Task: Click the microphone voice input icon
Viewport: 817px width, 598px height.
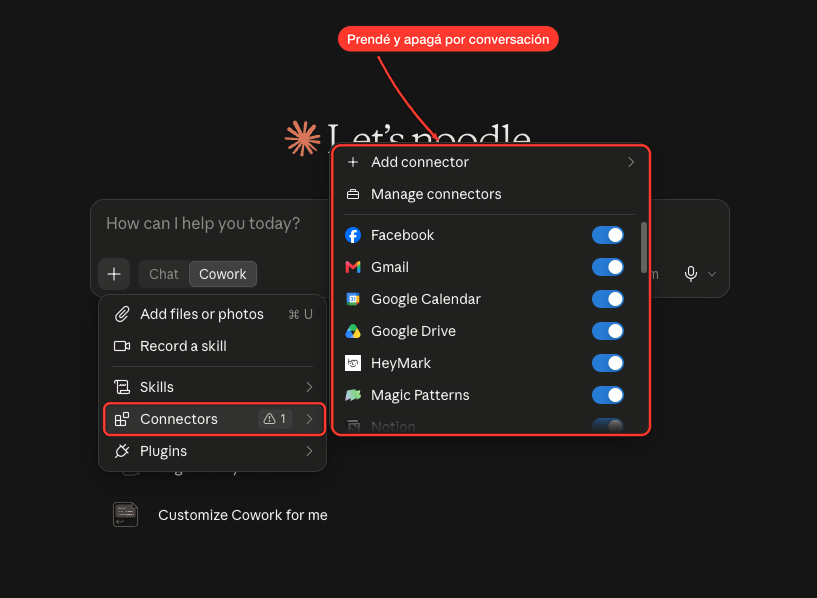Action: tap(690, 273)
